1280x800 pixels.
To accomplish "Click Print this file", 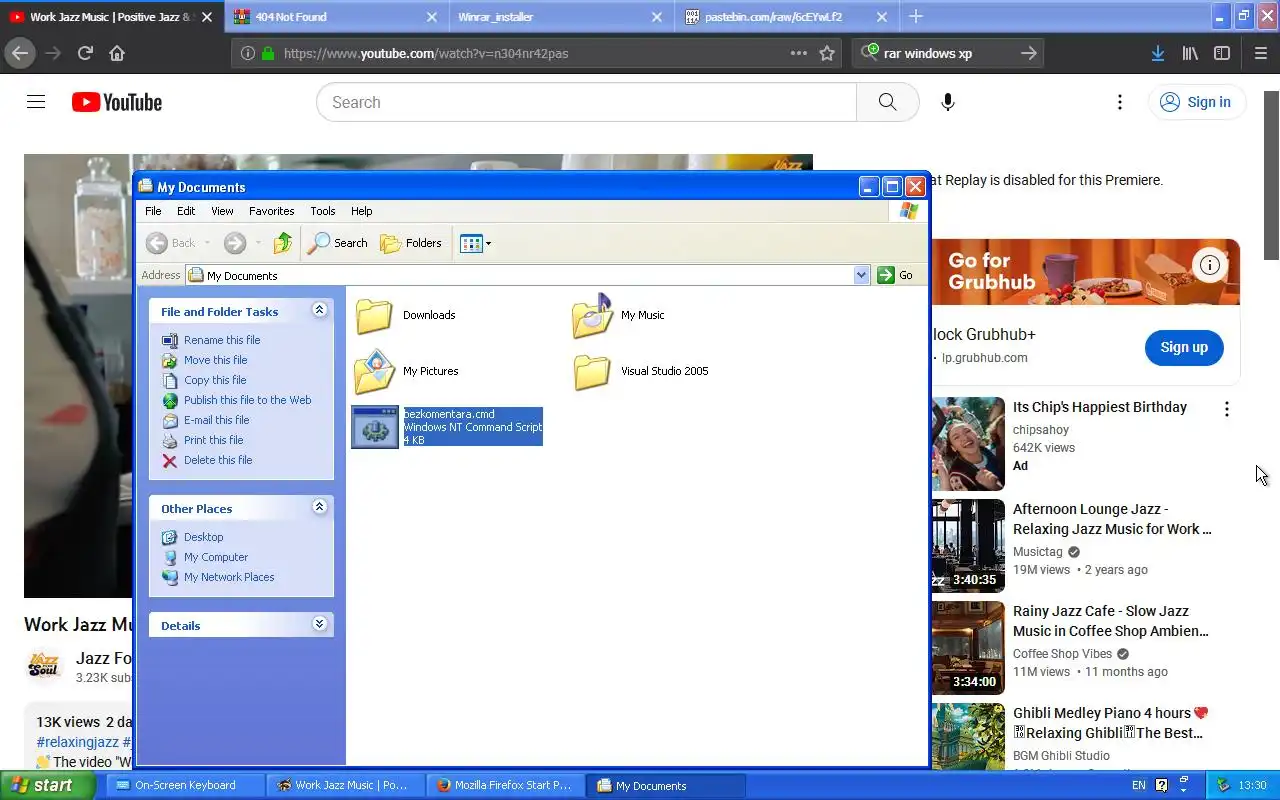I will [x=202, y=440].
